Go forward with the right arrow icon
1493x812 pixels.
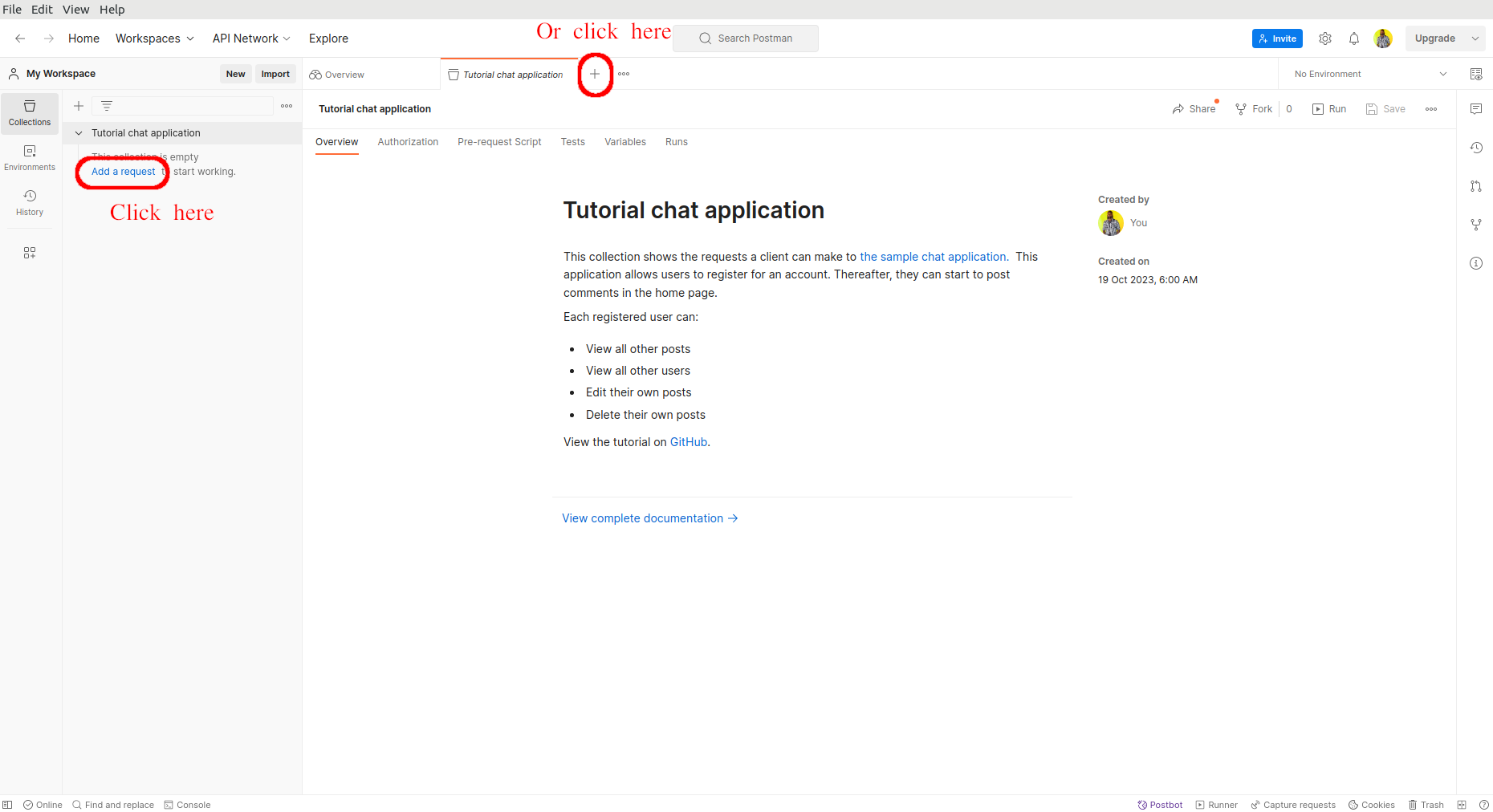tap(49, 39)
